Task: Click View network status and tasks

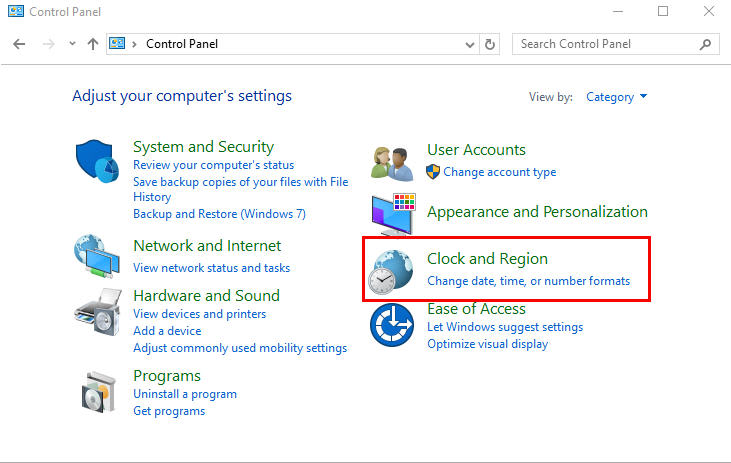Action: (212, 268)
